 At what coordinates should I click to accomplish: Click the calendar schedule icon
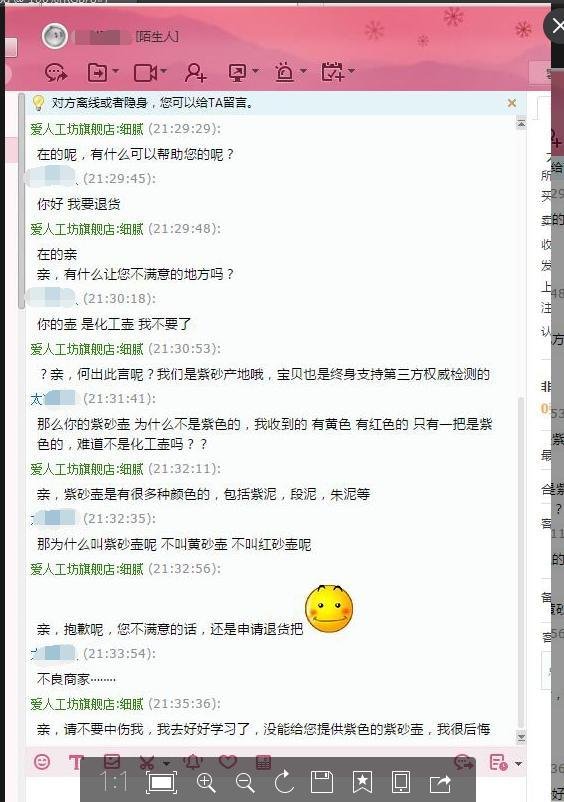point(333,72)
